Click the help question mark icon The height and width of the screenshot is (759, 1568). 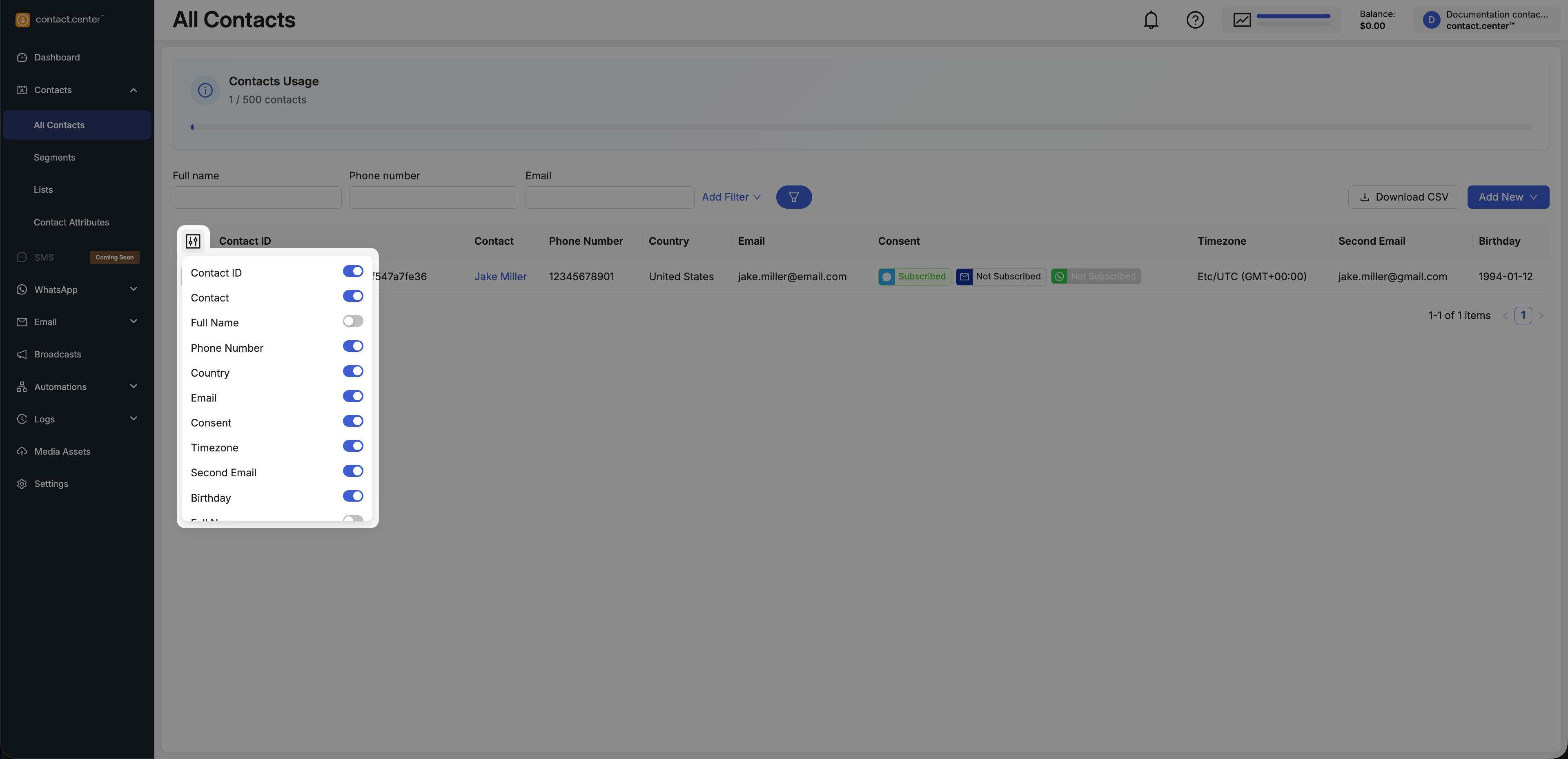[1194, 20]
